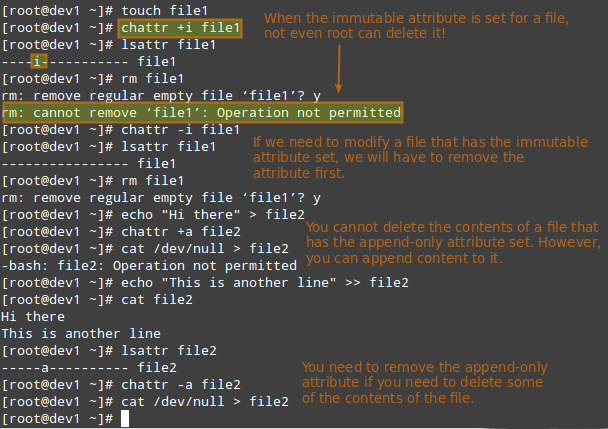Image resolution: width=608 pixels, height=429 pixels.
Task: Click the highlighted 'i' attribute flag
Action: 37,63
